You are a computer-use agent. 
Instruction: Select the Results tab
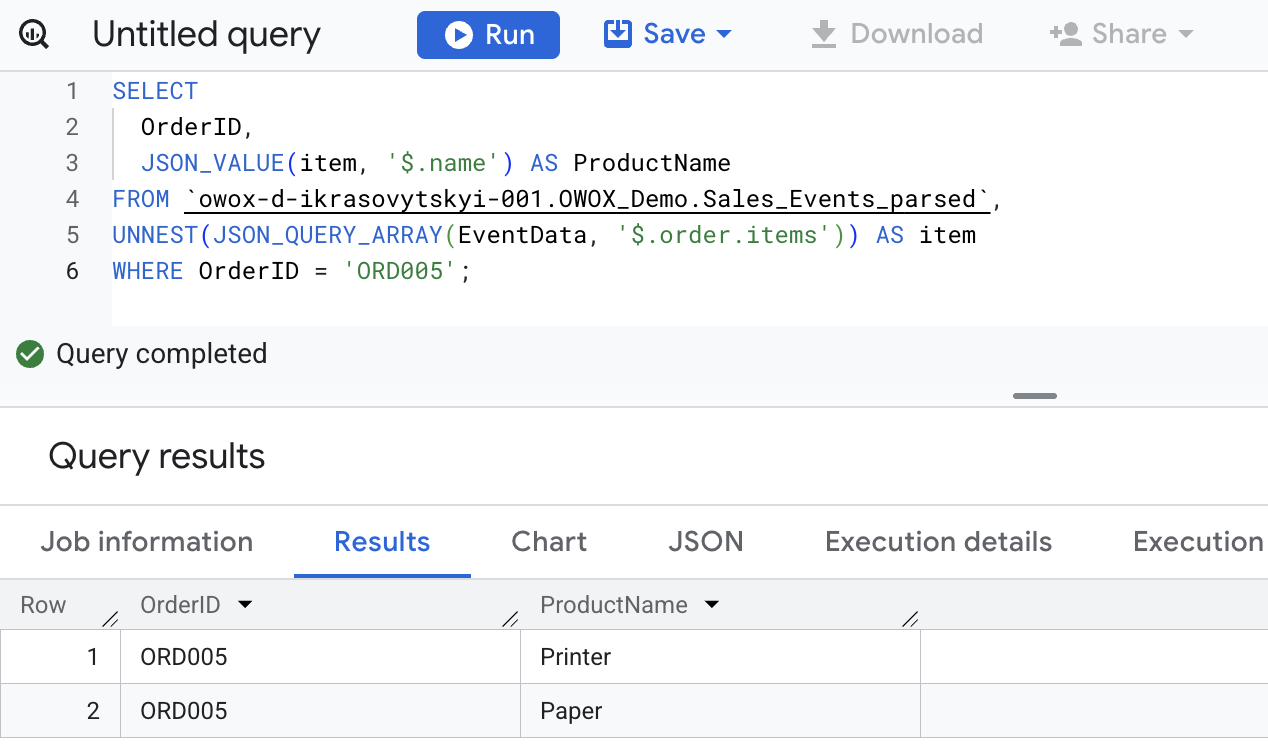point(382,542)
